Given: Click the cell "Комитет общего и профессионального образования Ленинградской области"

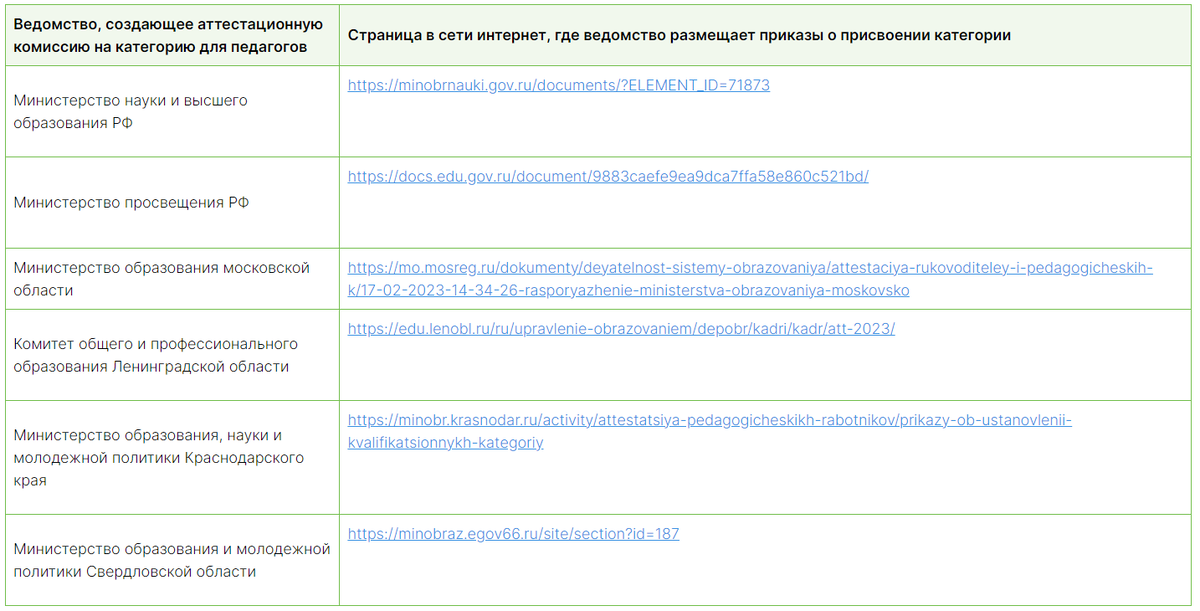Looking at the screenshot, I should pyautogui.click(x=172, y=355).
